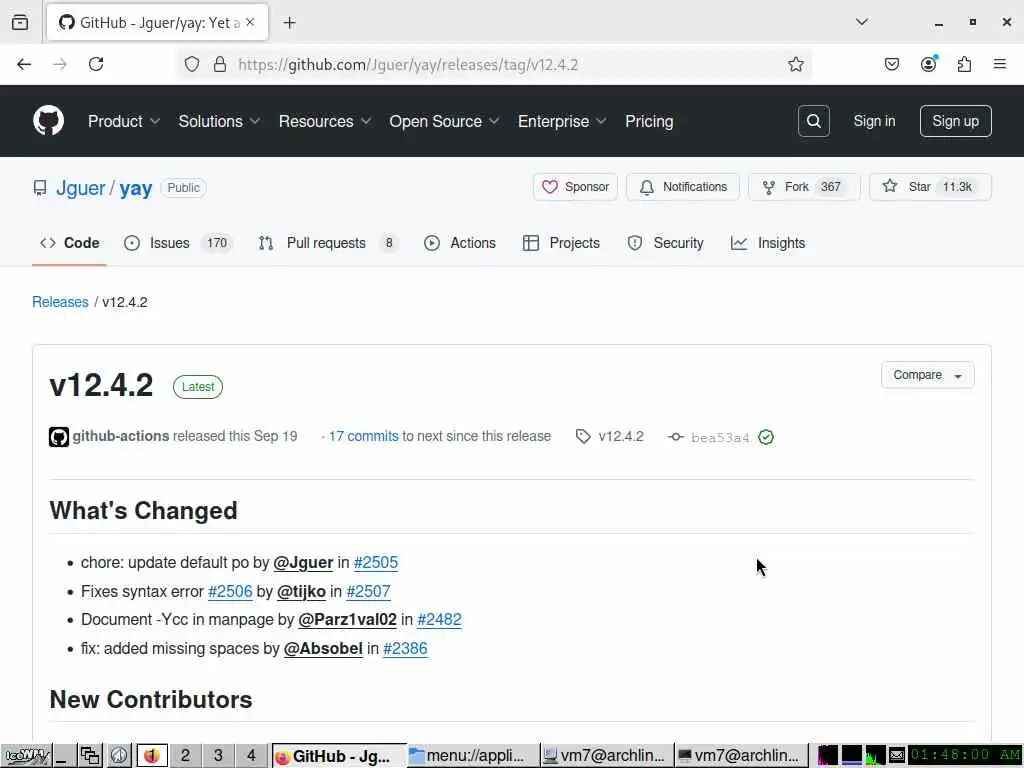Screen dimensions: 1024x768
Task: Expand the Resources menu
Action: point(325,121)
